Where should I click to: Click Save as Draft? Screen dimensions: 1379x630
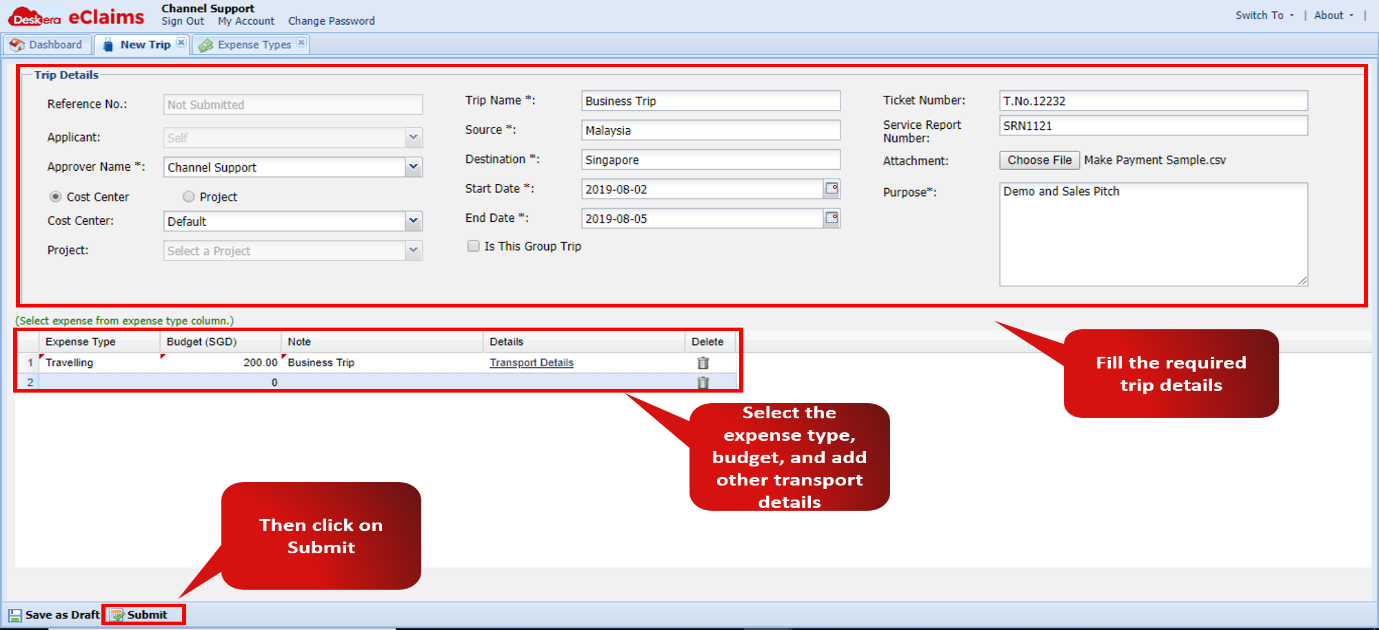[54, 615]
